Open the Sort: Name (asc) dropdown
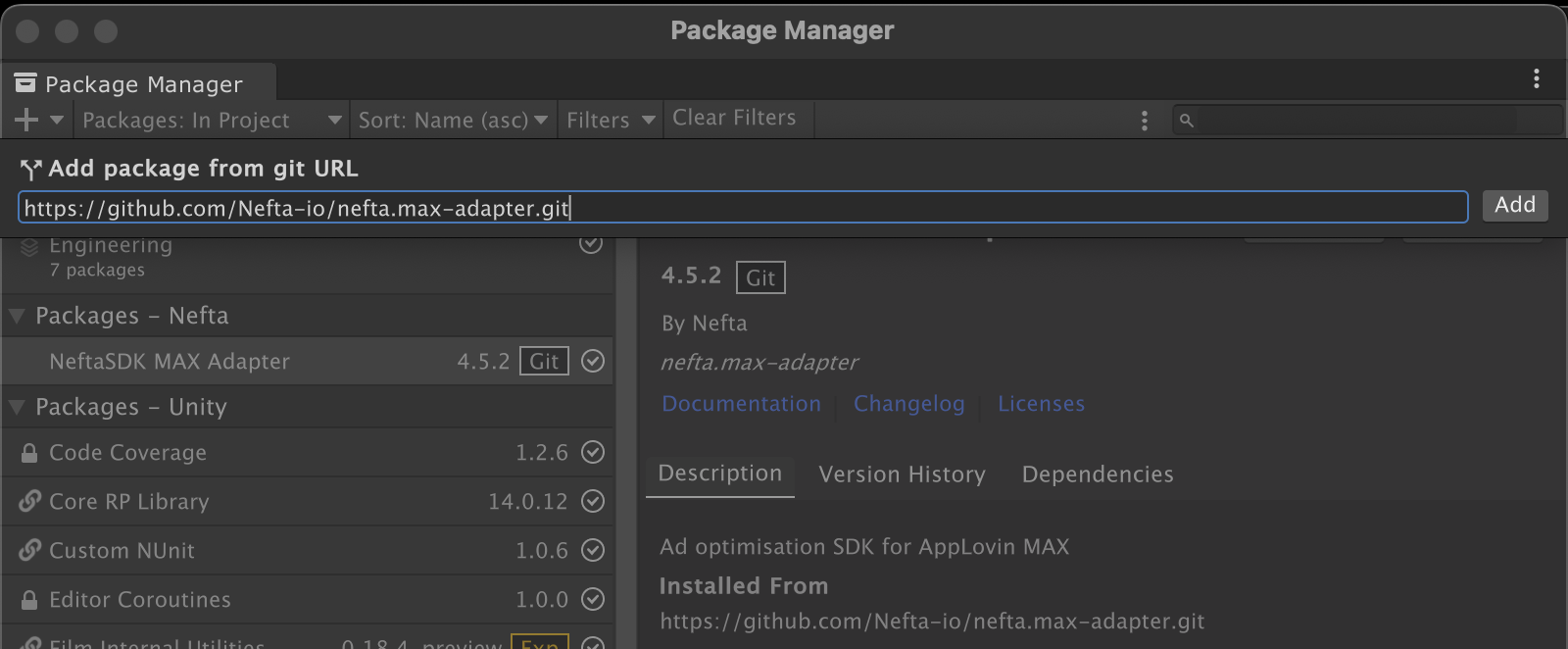Screen dimensions: 1568x649 453,121
